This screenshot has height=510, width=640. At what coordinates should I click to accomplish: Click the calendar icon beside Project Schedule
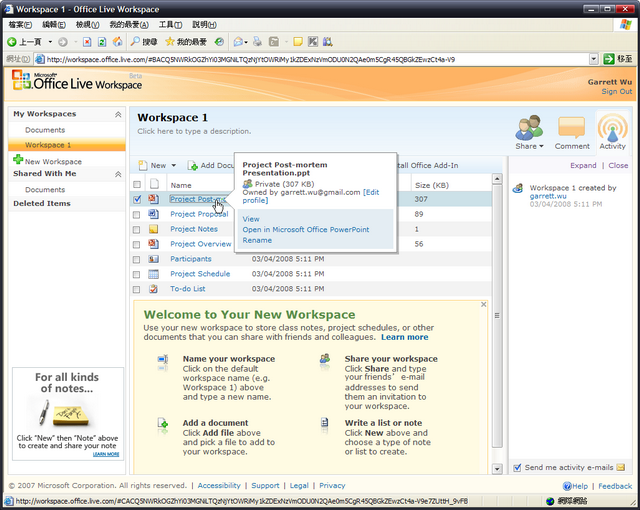153,274
